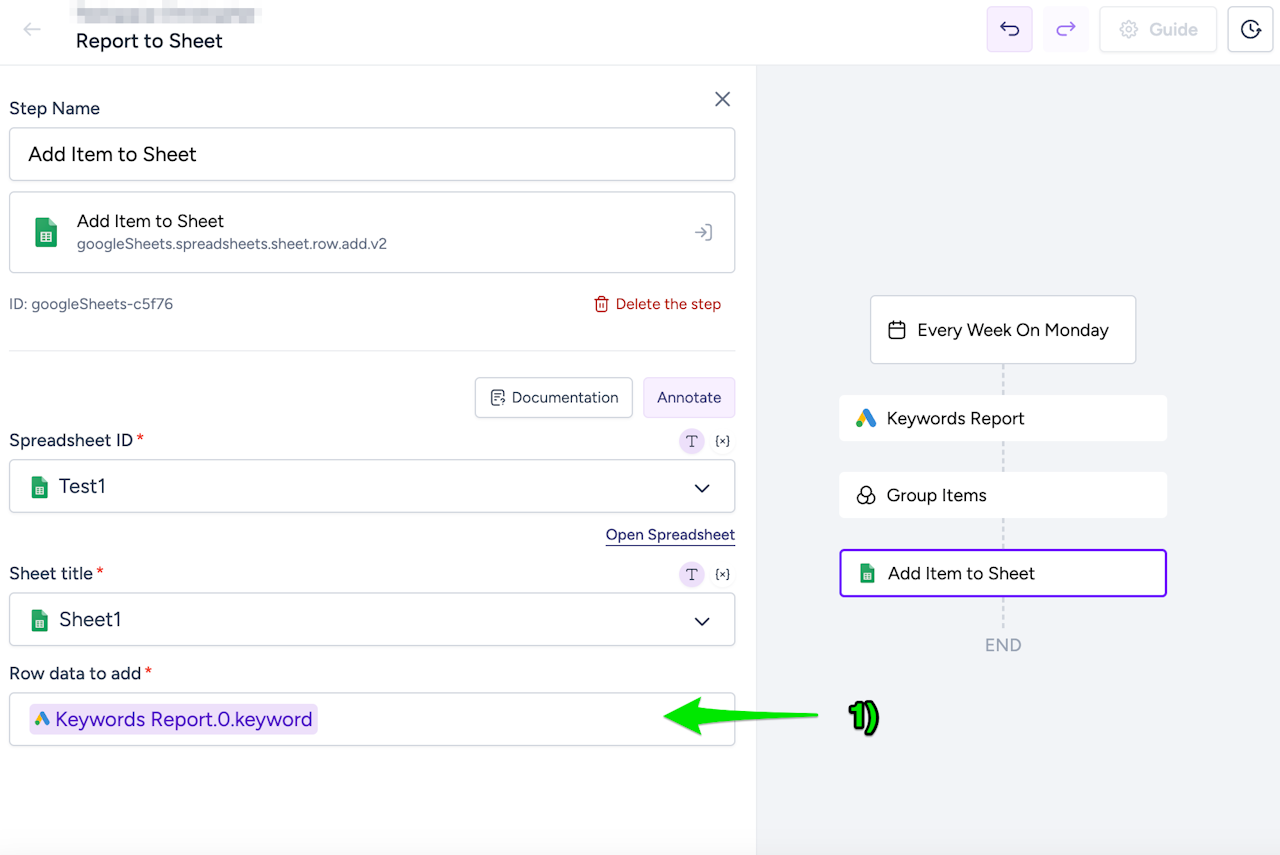The image size is (1280, 855).
Task: Click the Step Name input field
Action: [372, 154]
